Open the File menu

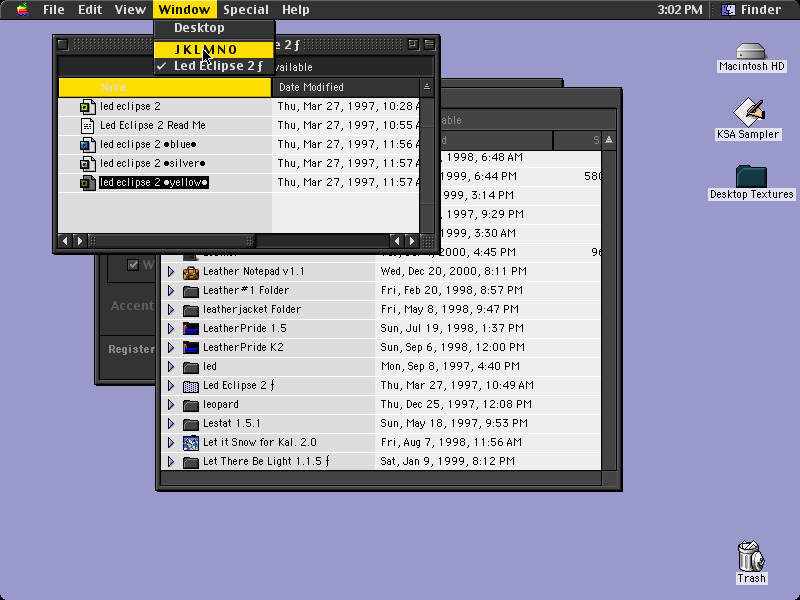click(x=54, y=10)
